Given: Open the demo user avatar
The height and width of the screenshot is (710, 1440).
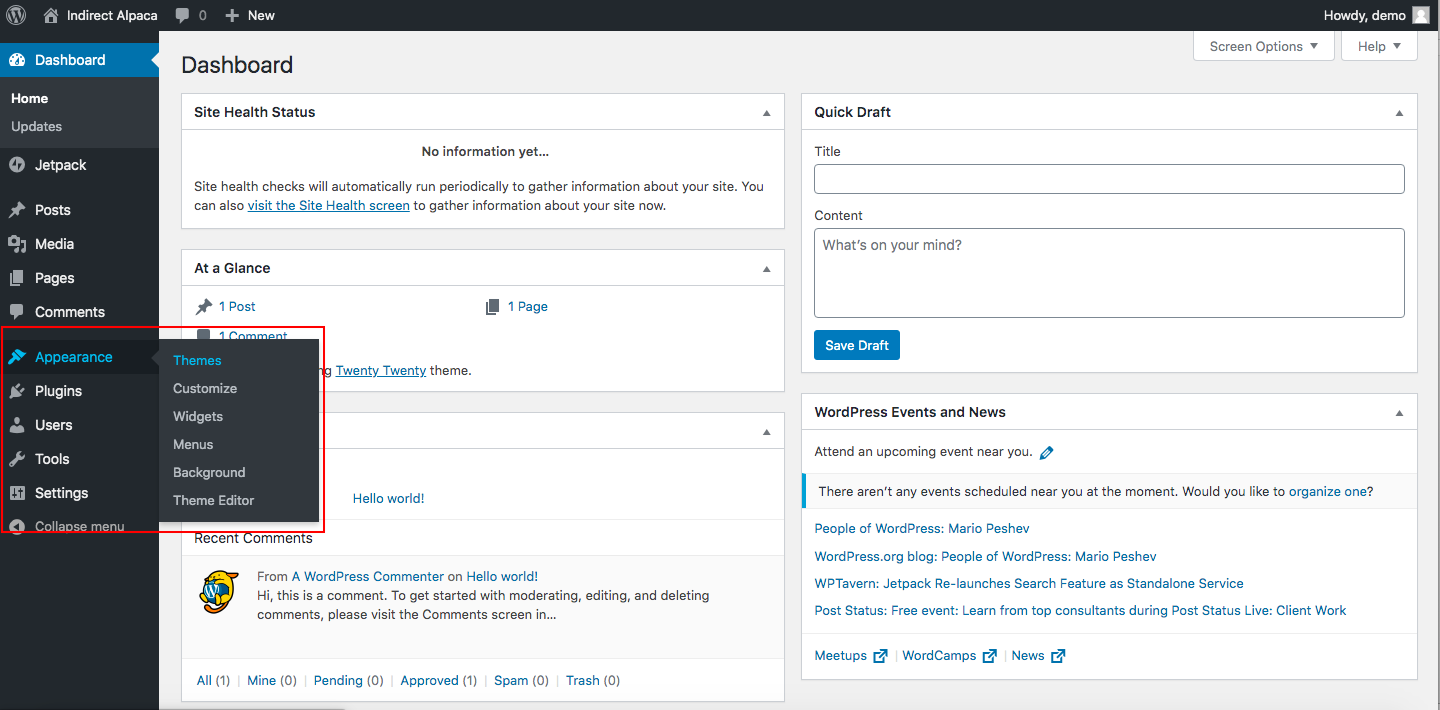Looking at the screenshot, I should (x=1421, y=15).
